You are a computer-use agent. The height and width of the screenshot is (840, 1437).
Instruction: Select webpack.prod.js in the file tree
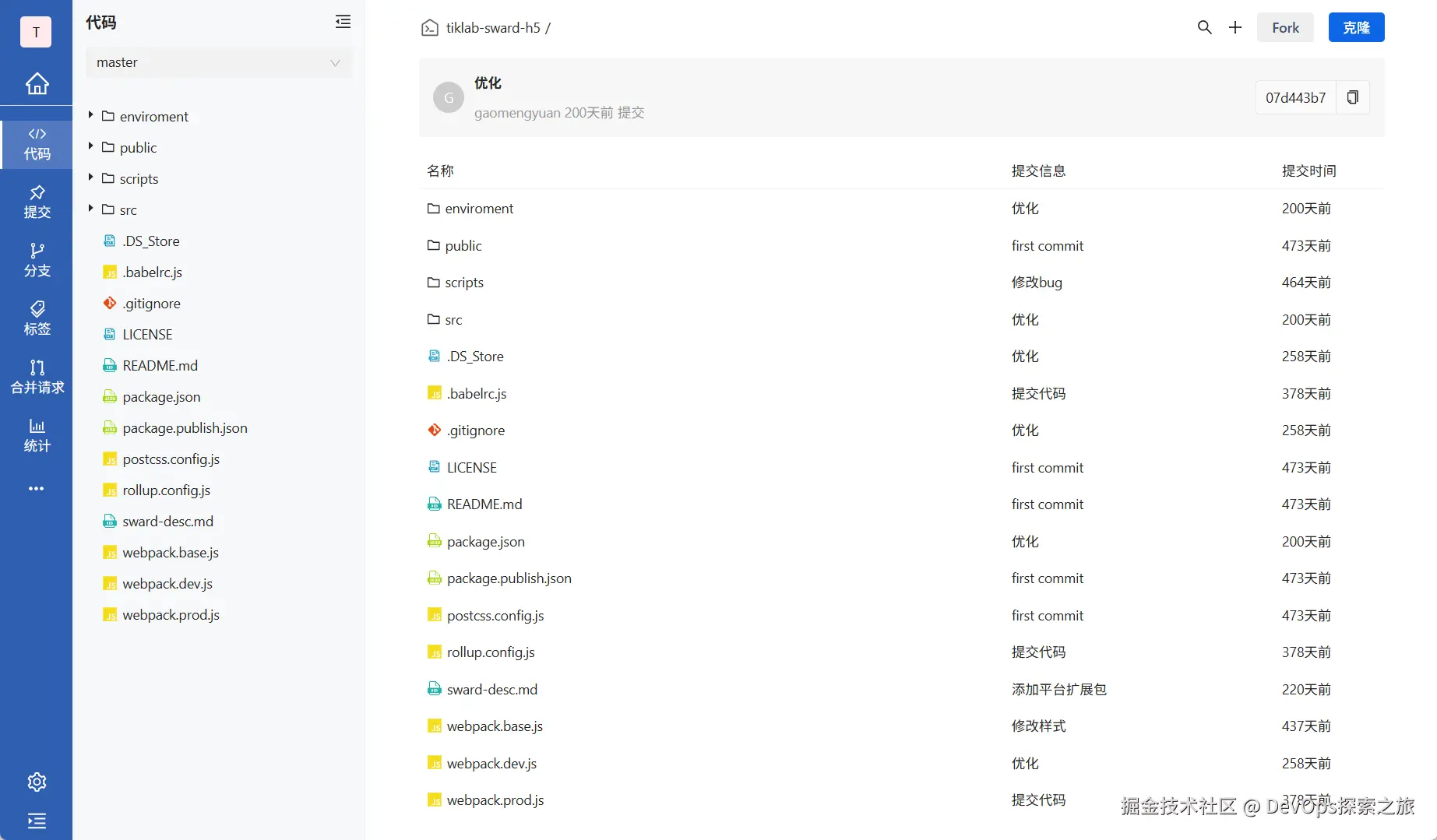tap(171, 615)
